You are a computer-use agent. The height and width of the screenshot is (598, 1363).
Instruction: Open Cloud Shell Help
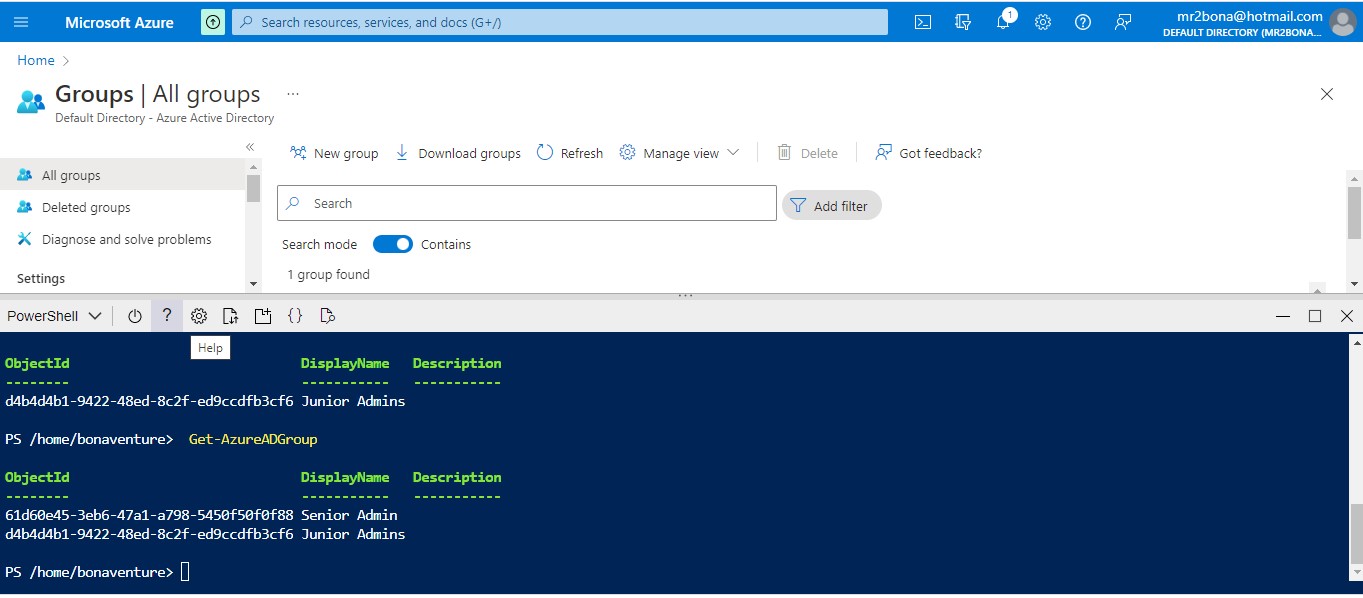[x=167, y=315]
